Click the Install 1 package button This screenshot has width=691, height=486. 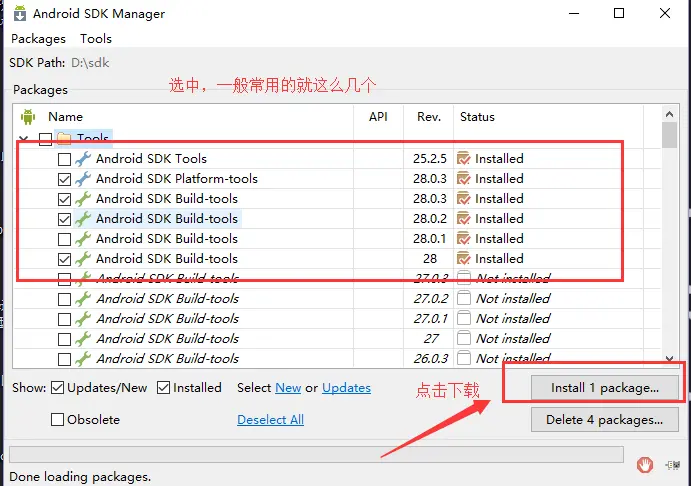pyautogui.click(x=605, y=388)
